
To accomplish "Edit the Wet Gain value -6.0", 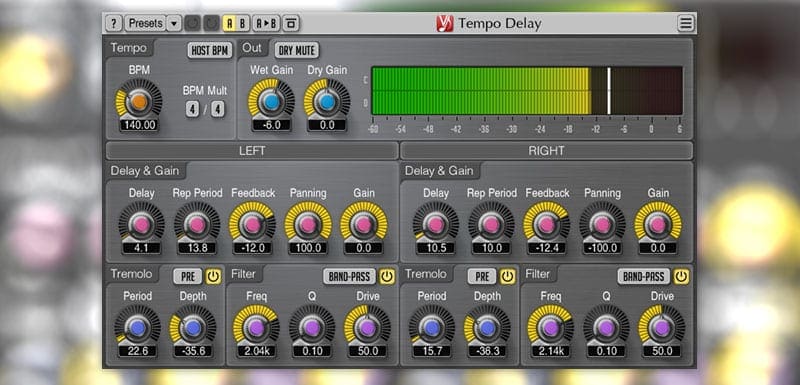I will (271, 125).
